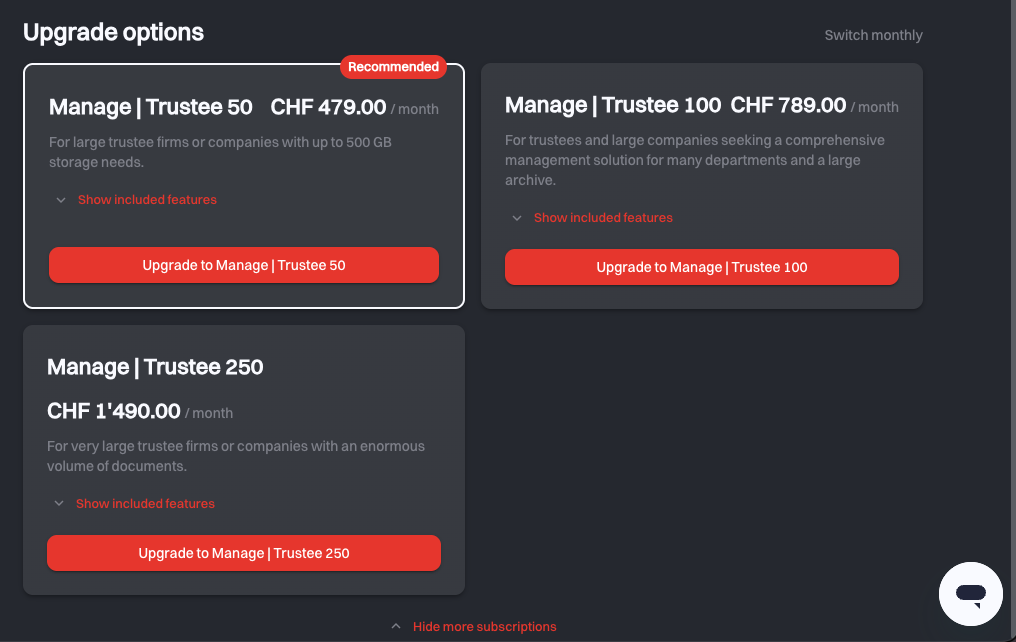The height and width of the screenshot is (642, 1016).
Task: Click the Upgrade options heading
Action: point(113,32)
